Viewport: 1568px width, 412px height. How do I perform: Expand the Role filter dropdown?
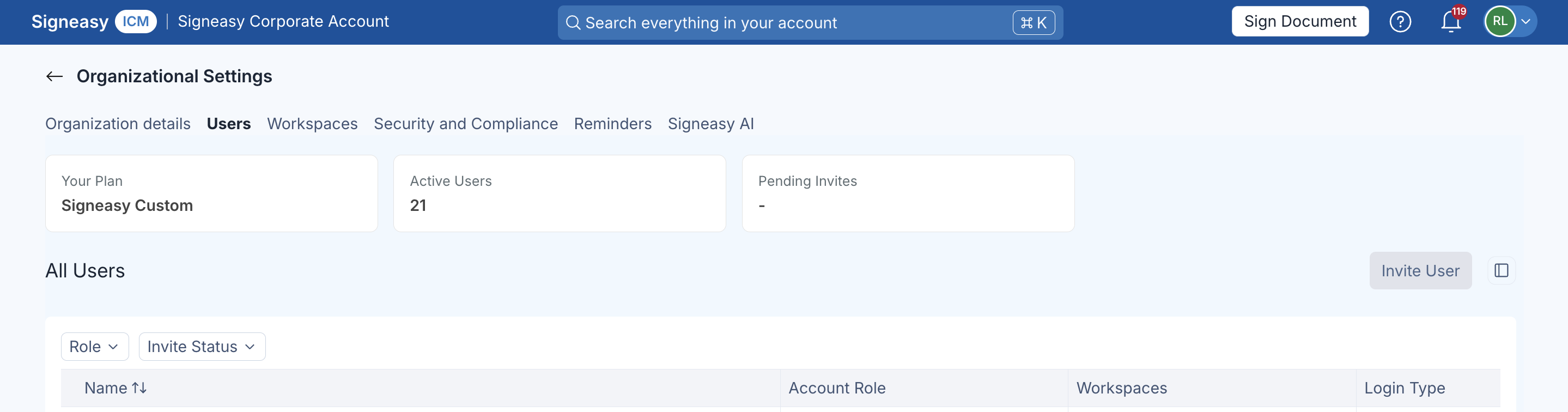coord(95,346)
